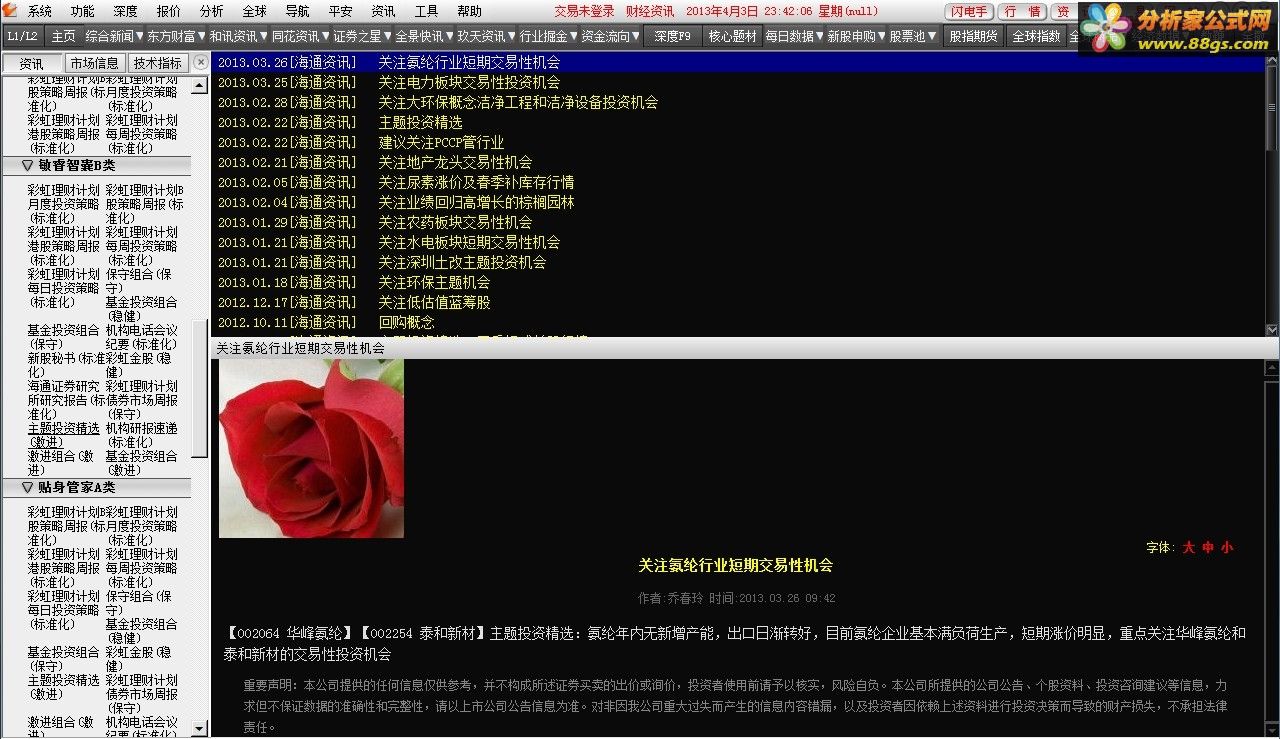The image size is (1280, 739).
Task: Open news 关注尿素涨价及春季补库存行情
Action: point(476,182)
